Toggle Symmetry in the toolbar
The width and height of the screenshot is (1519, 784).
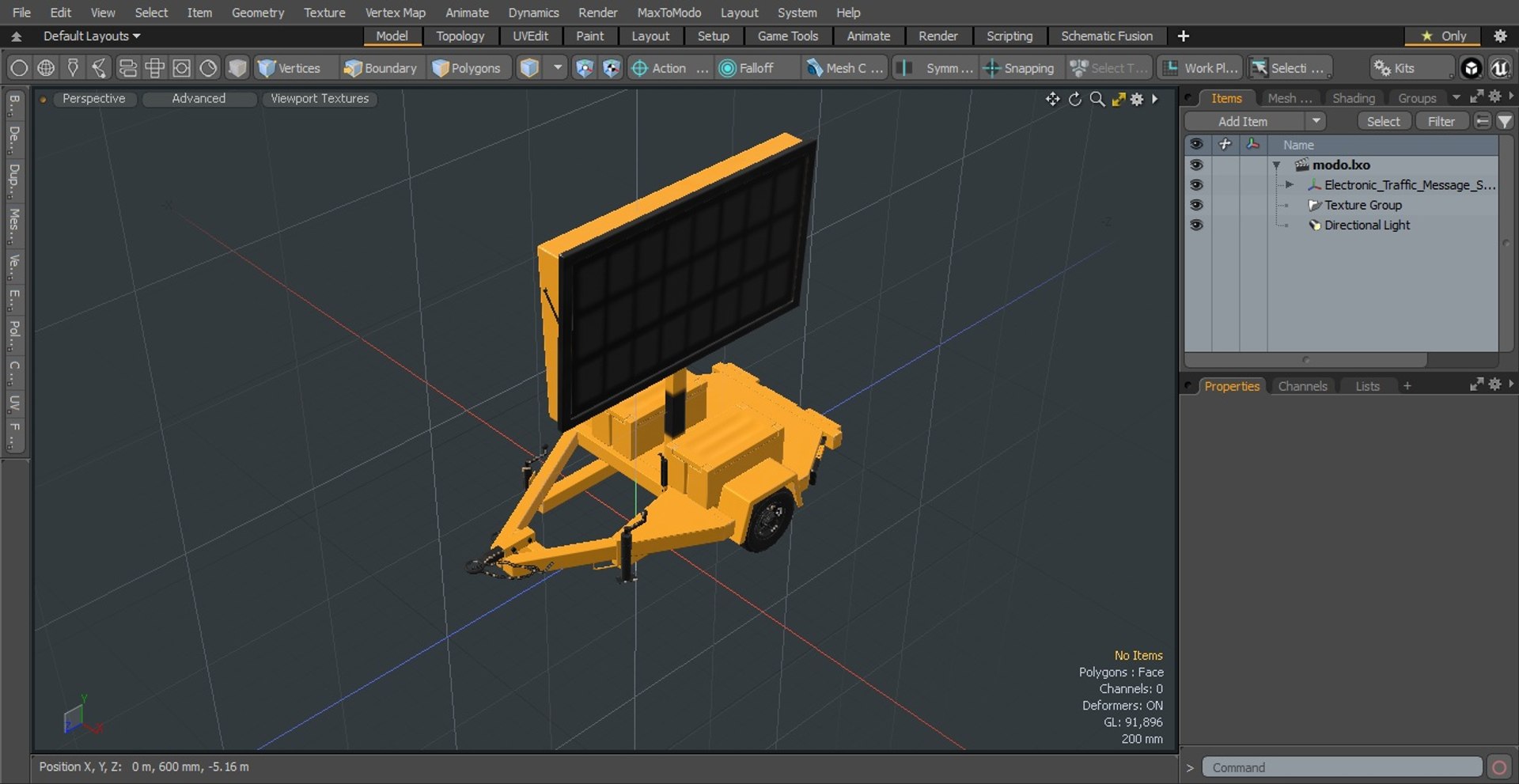point(935,68)
